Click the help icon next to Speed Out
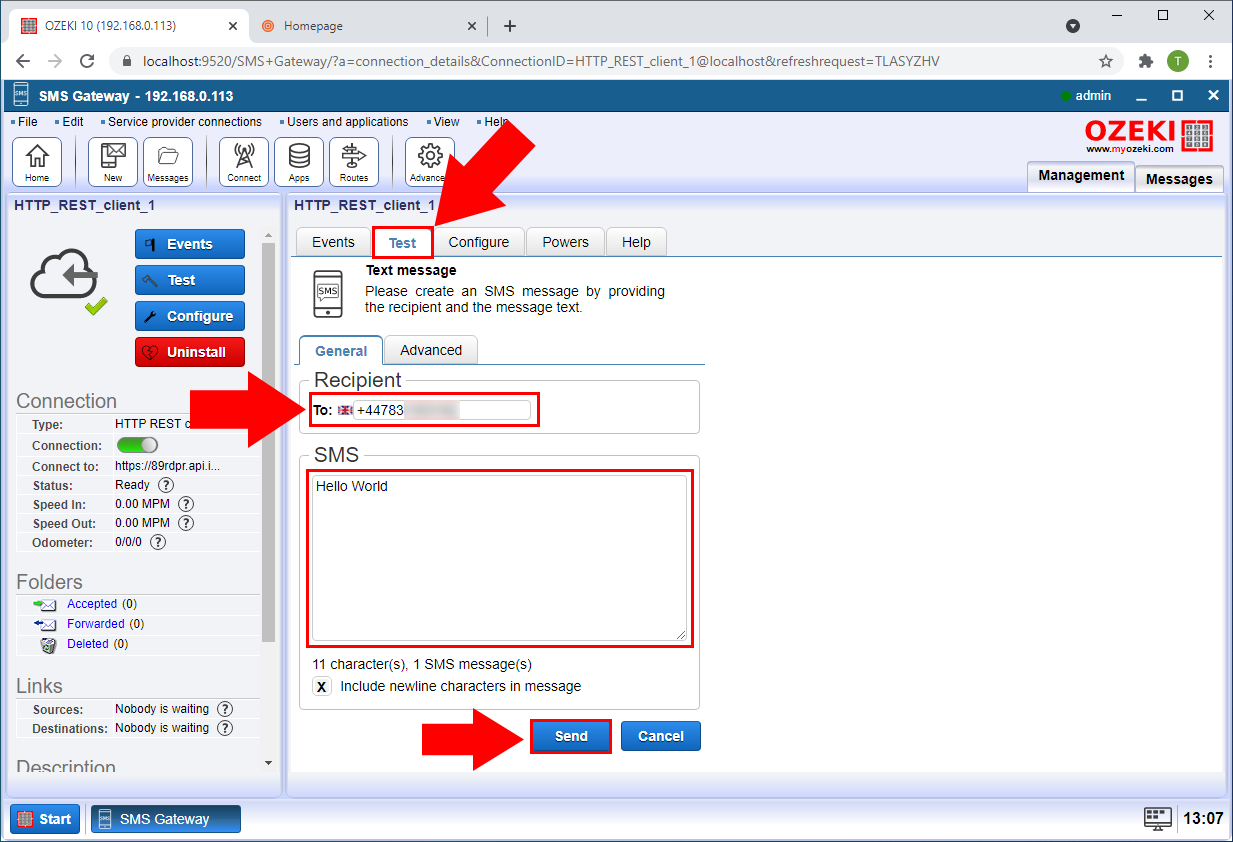Viewport: 1233px width, 842px height. pos(186,523)
